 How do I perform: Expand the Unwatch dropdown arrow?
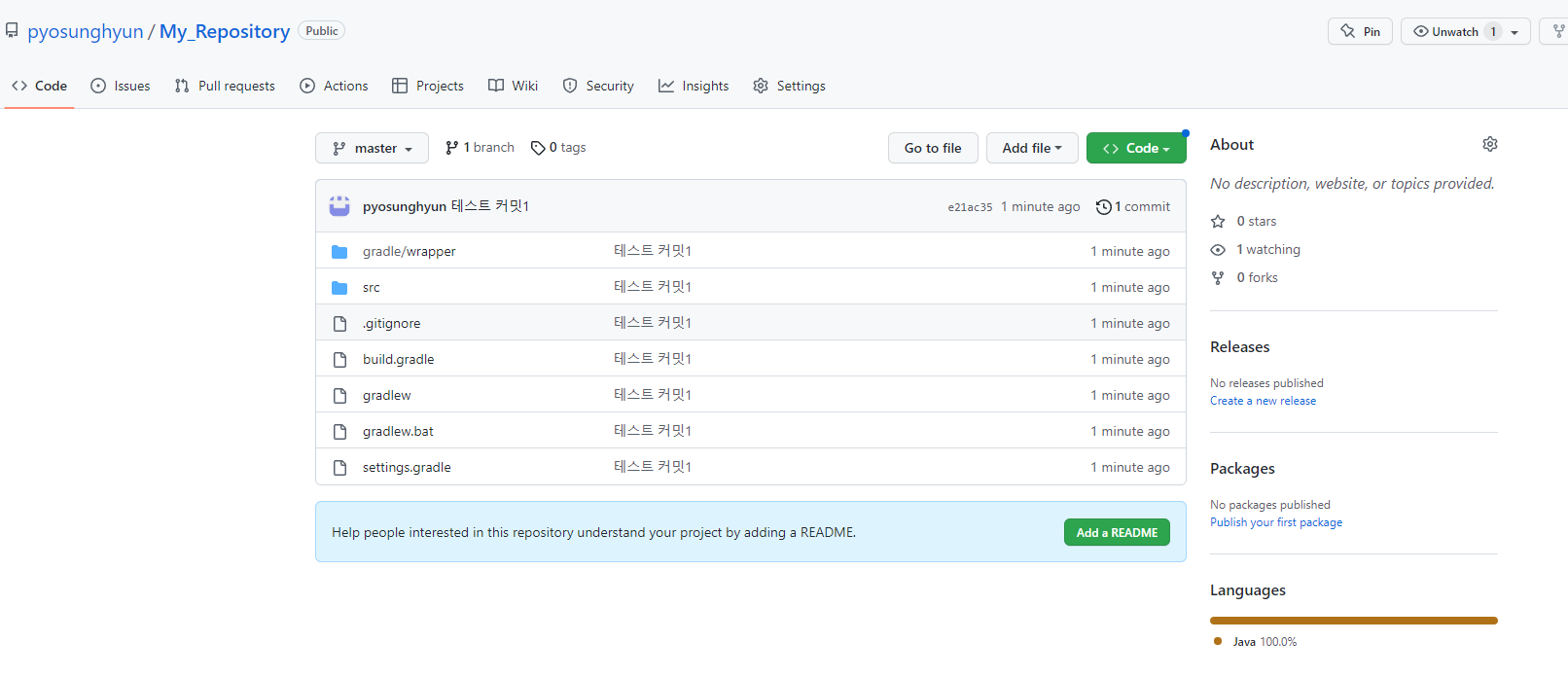(1515, 32)
